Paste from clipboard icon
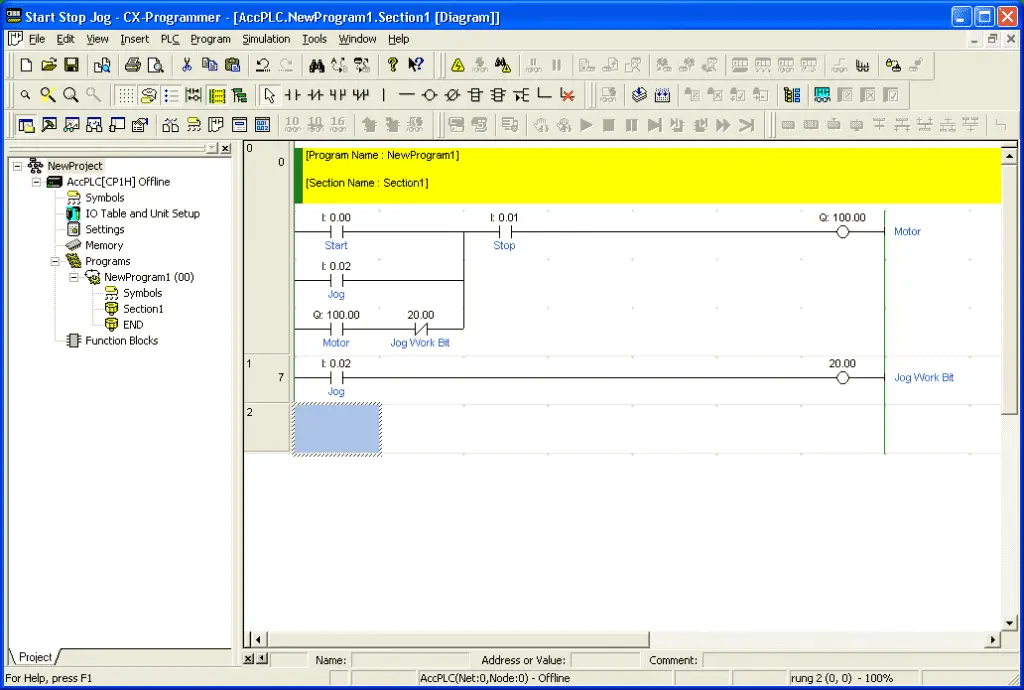This screenshot has width=1024, height=690. 232,65
